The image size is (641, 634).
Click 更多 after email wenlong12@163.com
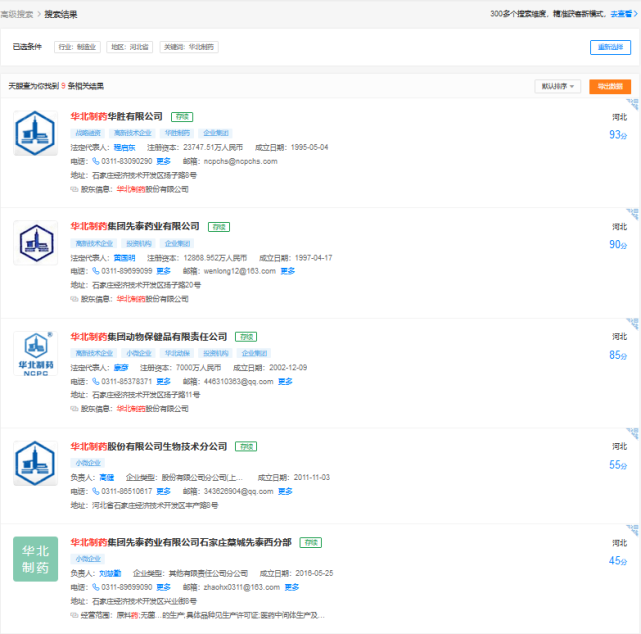click(288, 271)
